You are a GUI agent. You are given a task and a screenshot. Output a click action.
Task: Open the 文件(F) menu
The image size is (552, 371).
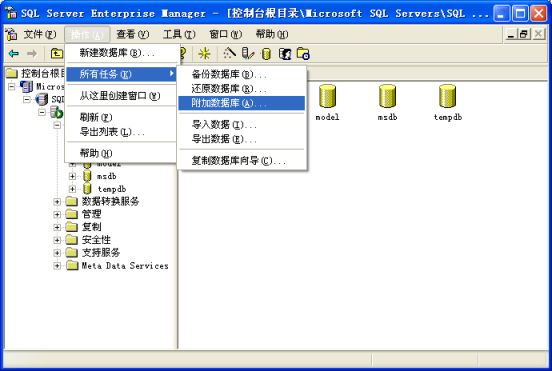point(40,34)
